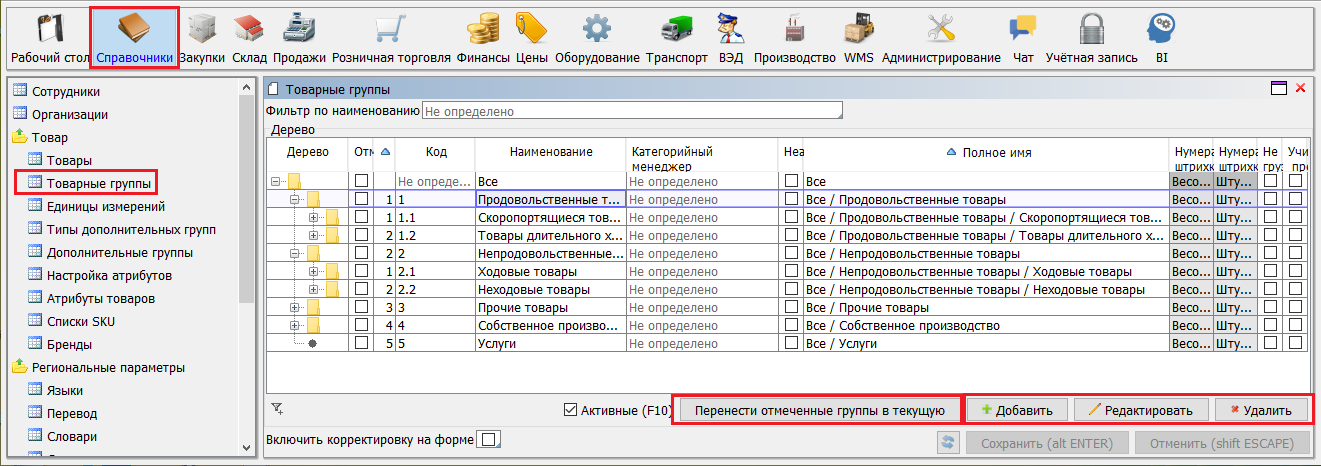Screen dimensions: 1321x466
Task: Open Единицы измерений in the sidebar
Action: pos(105,206)
